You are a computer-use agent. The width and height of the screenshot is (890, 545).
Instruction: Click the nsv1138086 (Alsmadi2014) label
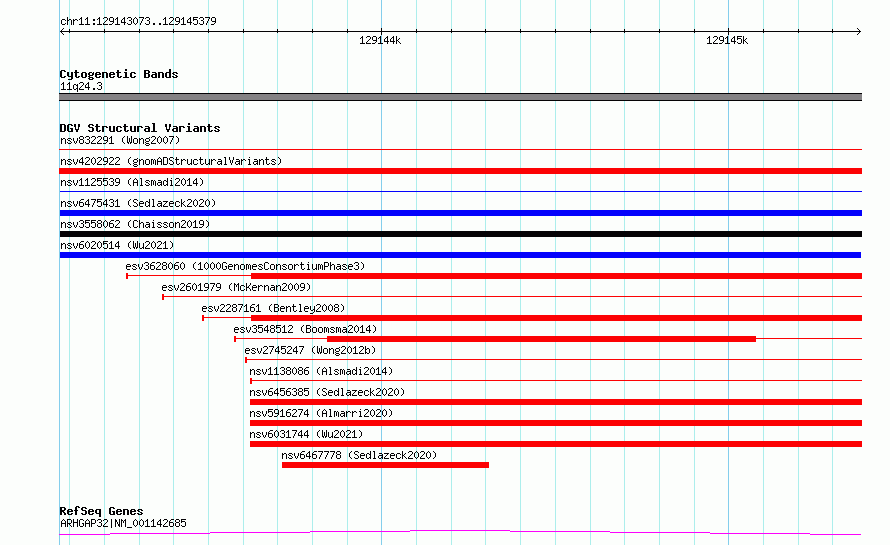(321, 371)
